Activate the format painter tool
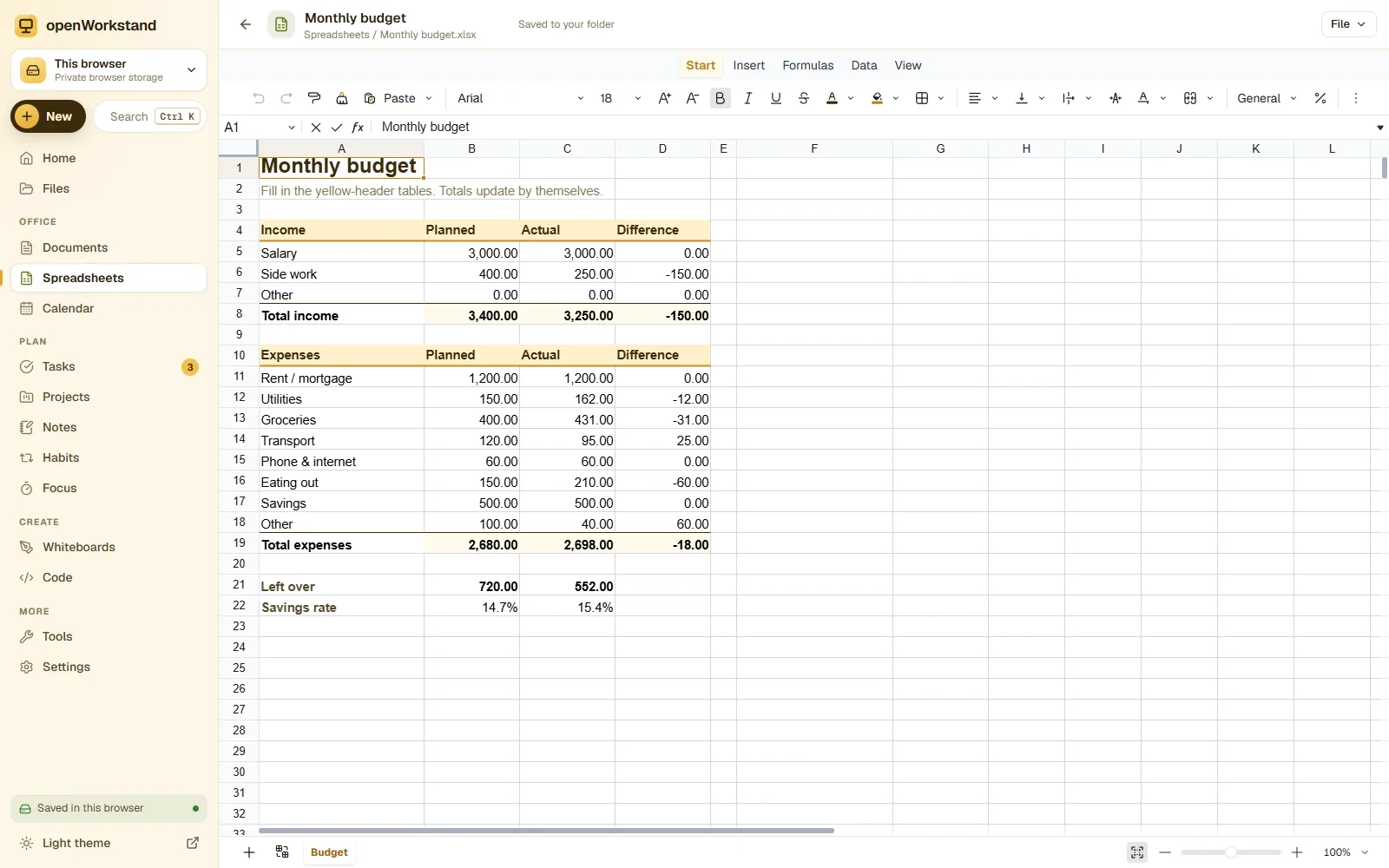The image size is (1389, 868). 314,98
